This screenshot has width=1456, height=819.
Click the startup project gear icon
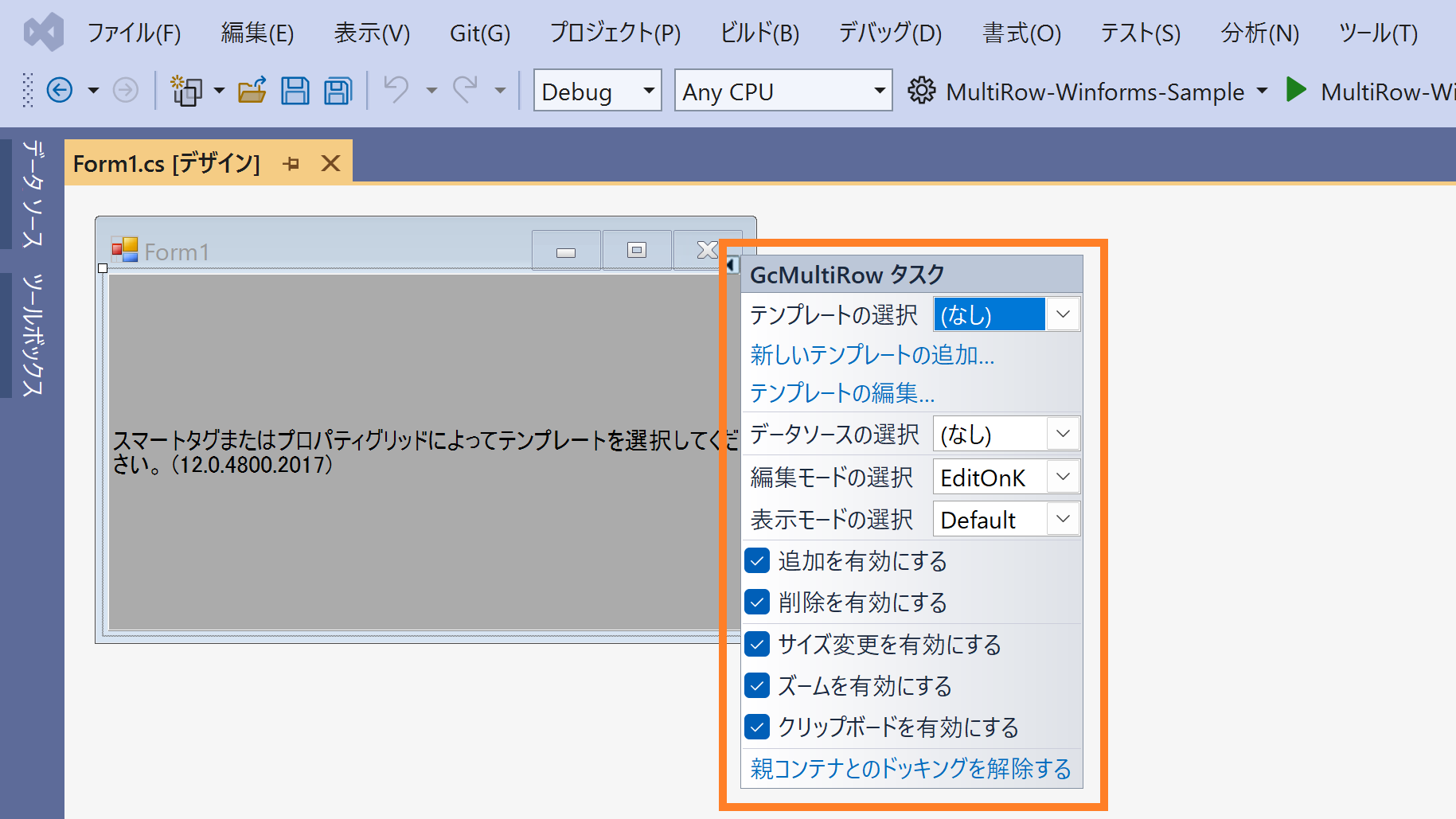[922, 91]
